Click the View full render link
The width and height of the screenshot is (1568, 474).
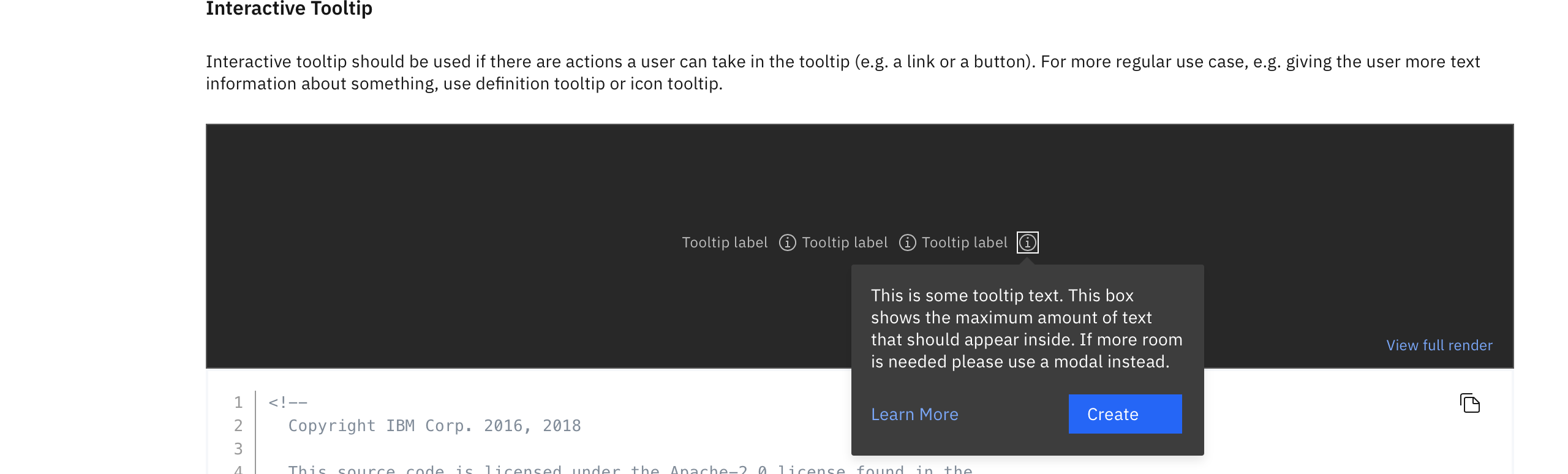(x=1439, y=345)
